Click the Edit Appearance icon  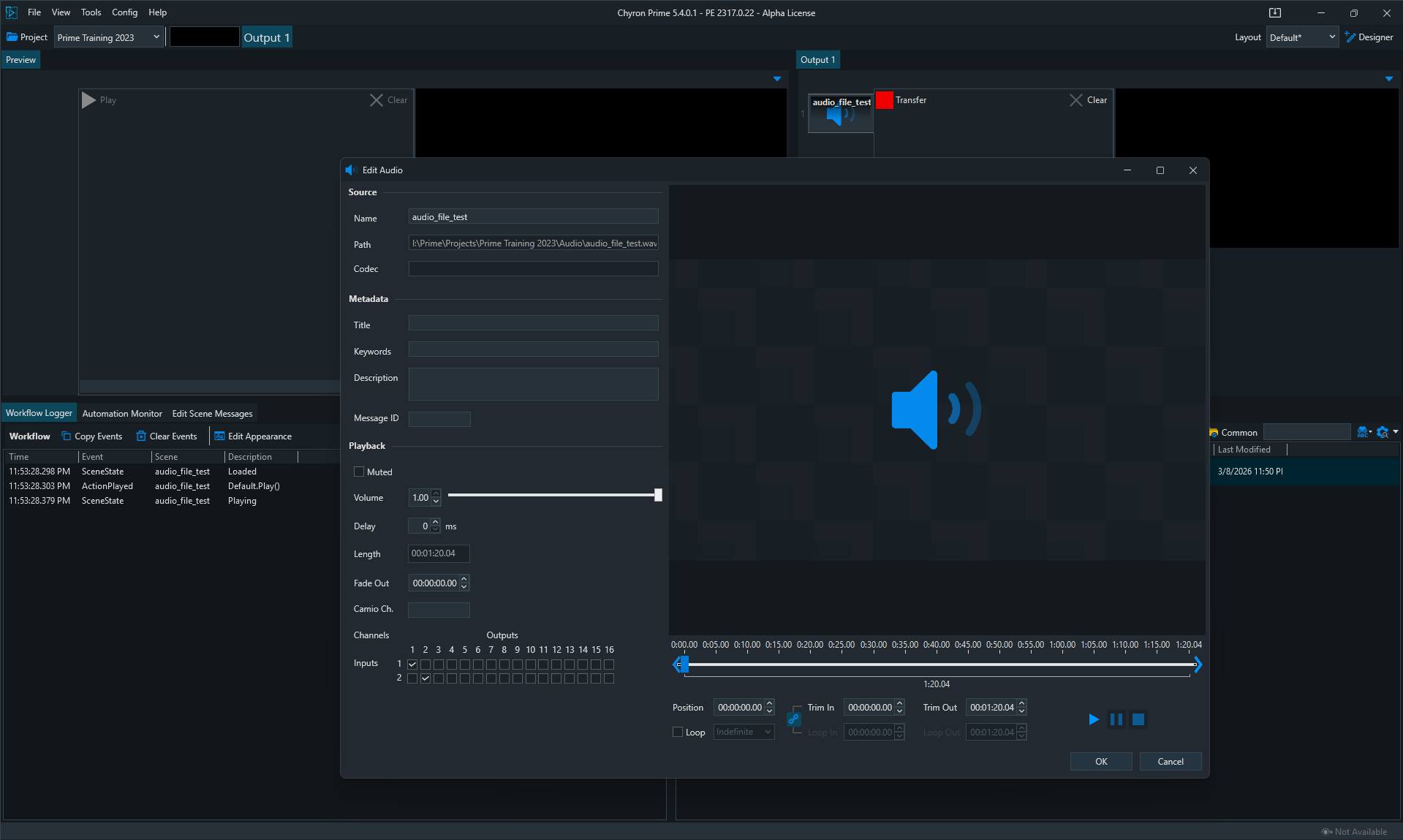tap(219, 436)
